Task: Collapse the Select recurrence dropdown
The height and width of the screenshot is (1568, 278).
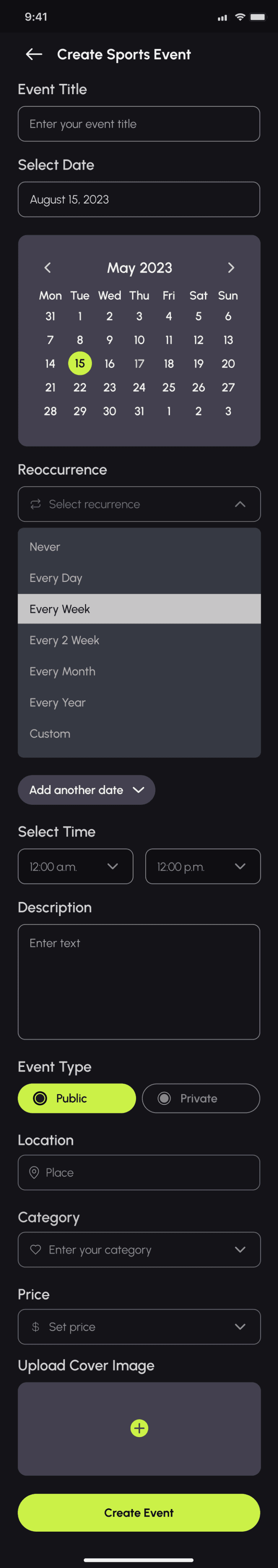Action: click(240, 504)
